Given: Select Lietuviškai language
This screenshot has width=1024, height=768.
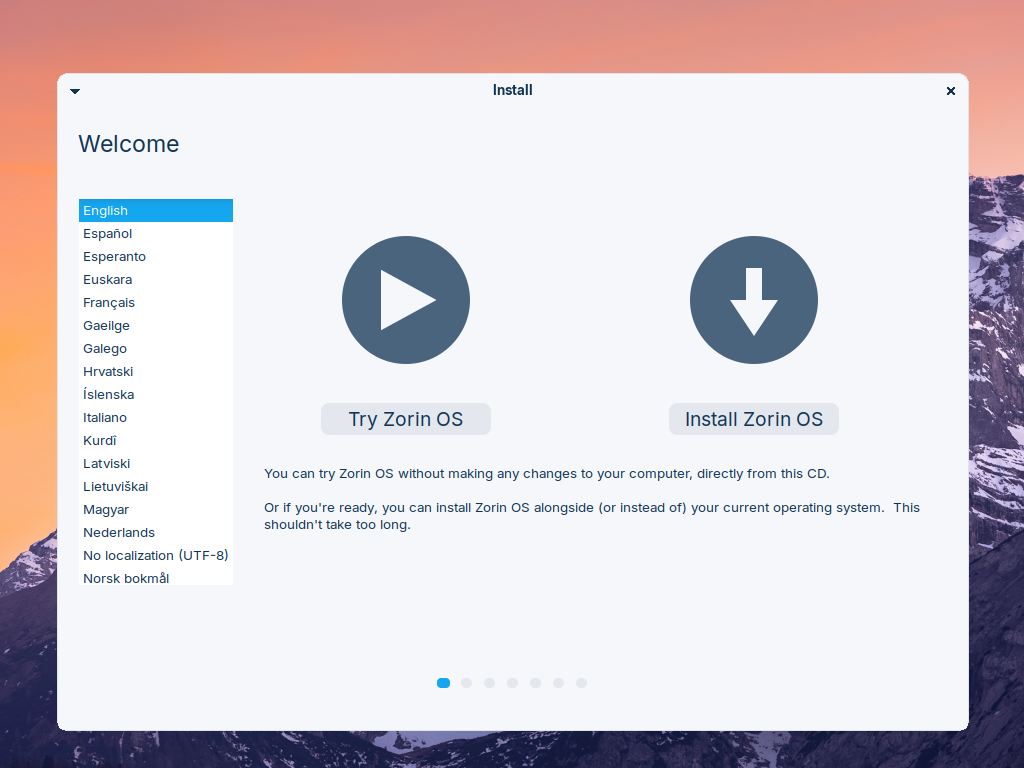Looking at the screenshot, I should coord(156,487).
